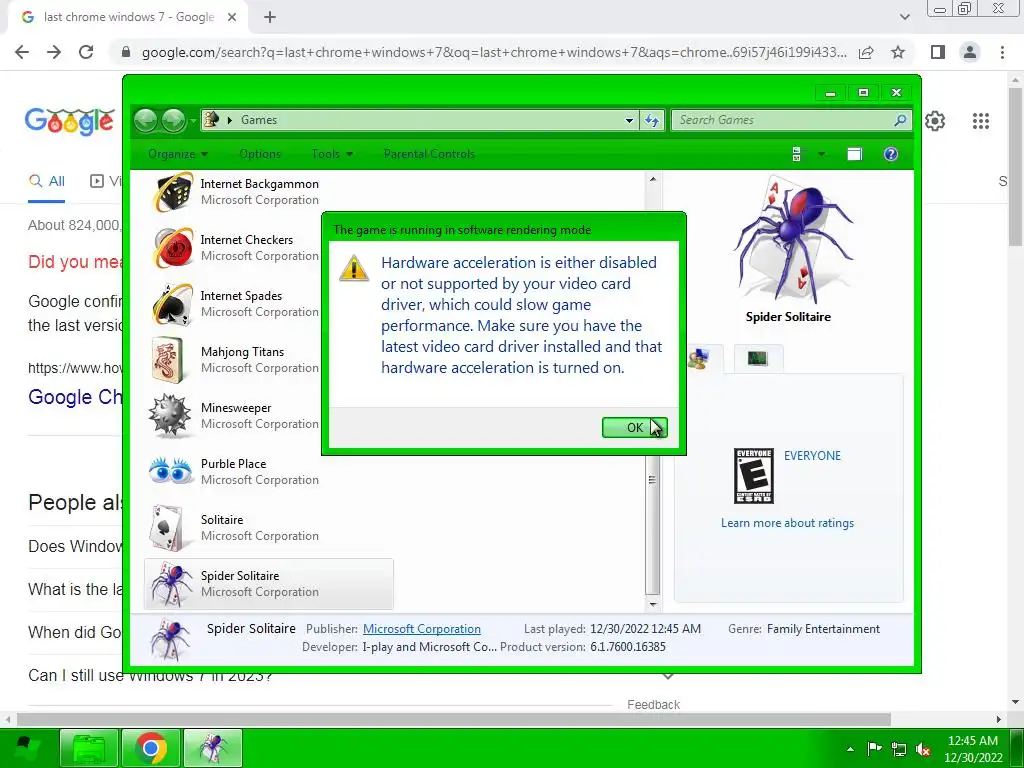Click the Search Games magnifier icon
The image size is (1024, 768).
[899, 120]
